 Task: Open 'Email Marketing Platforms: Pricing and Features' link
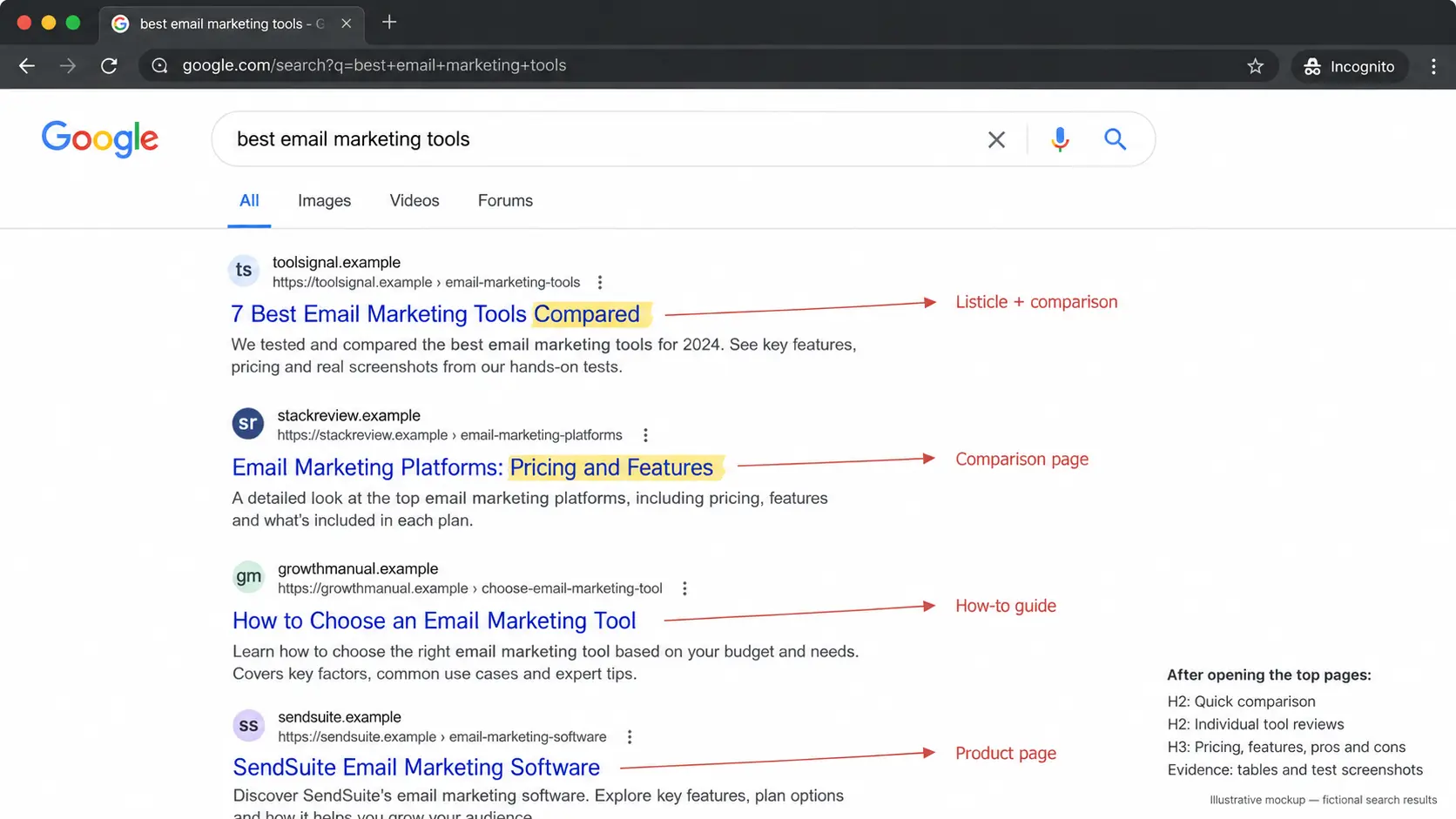point(473,467)
